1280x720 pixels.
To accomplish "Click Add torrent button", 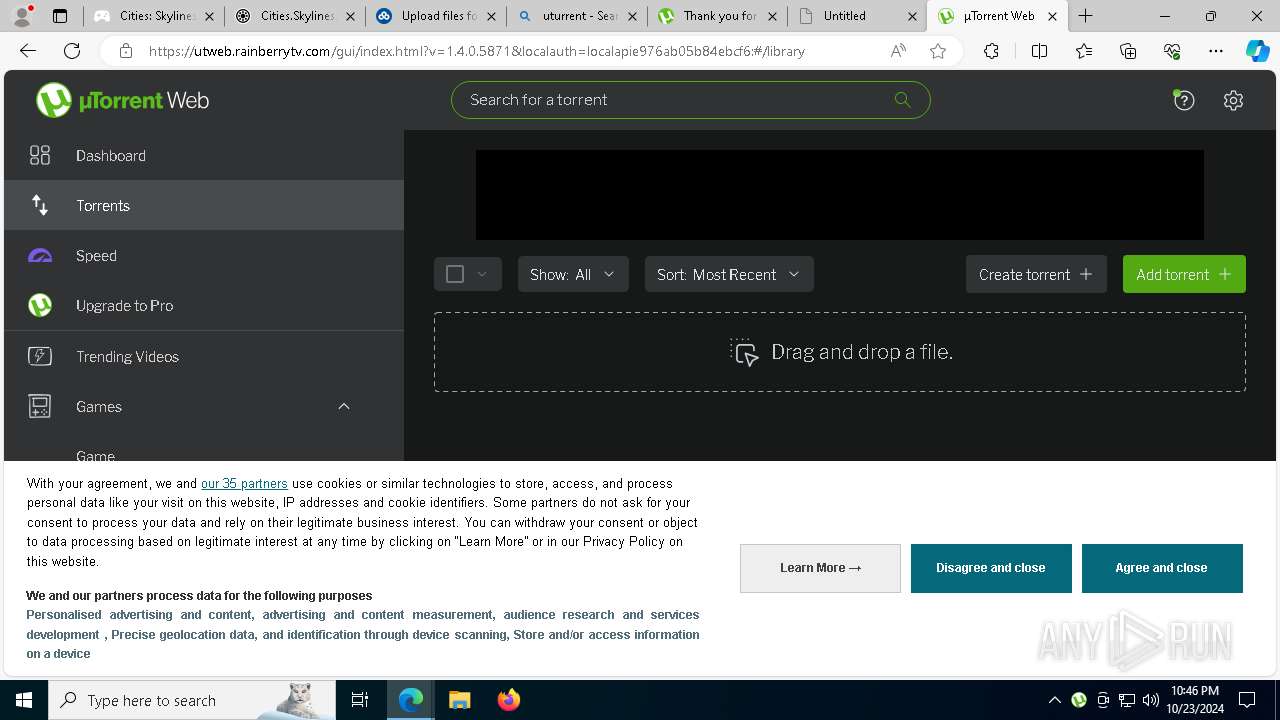I will (1184, 274).
